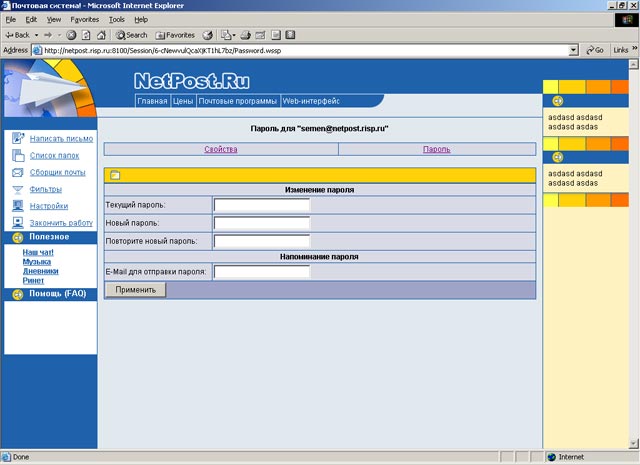Click the Print icon
640x465 pixels.
coord(245,35)
